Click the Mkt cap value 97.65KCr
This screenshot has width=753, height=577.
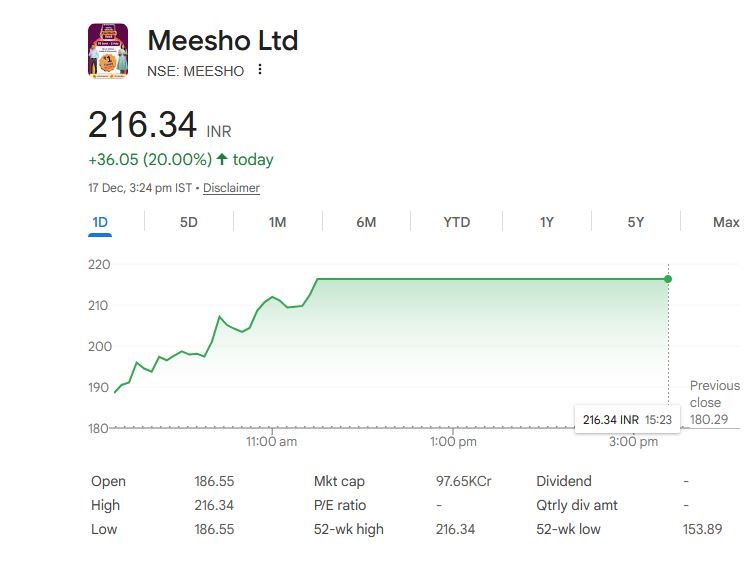click(463, 481)
